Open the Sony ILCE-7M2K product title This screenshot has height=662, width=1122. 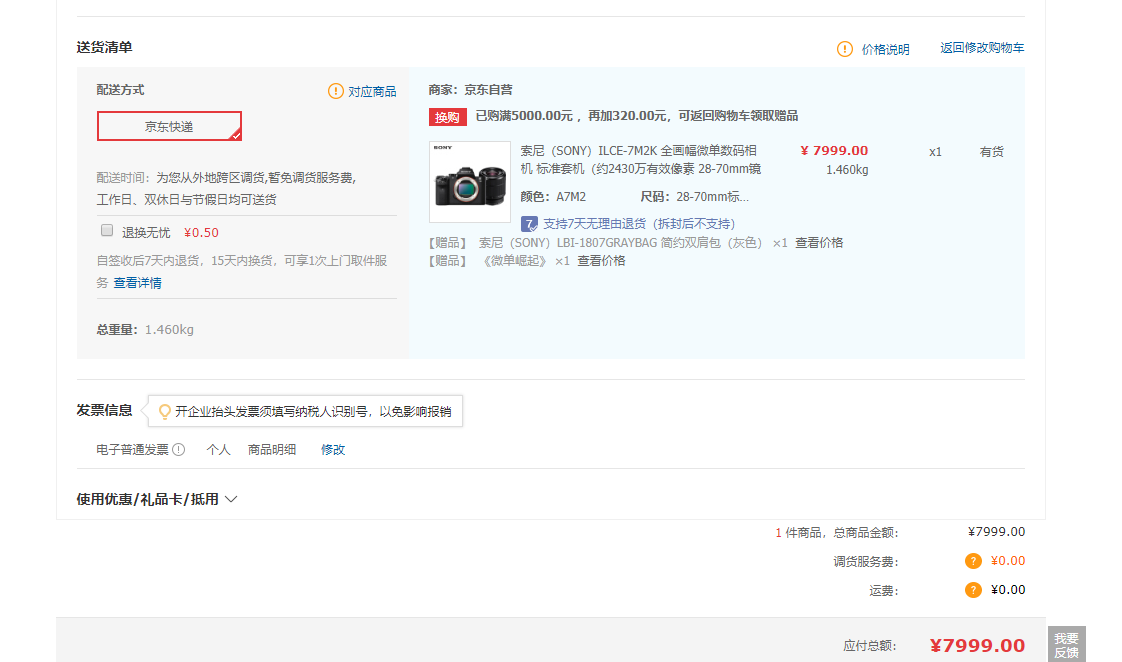(x=640, y=160)
